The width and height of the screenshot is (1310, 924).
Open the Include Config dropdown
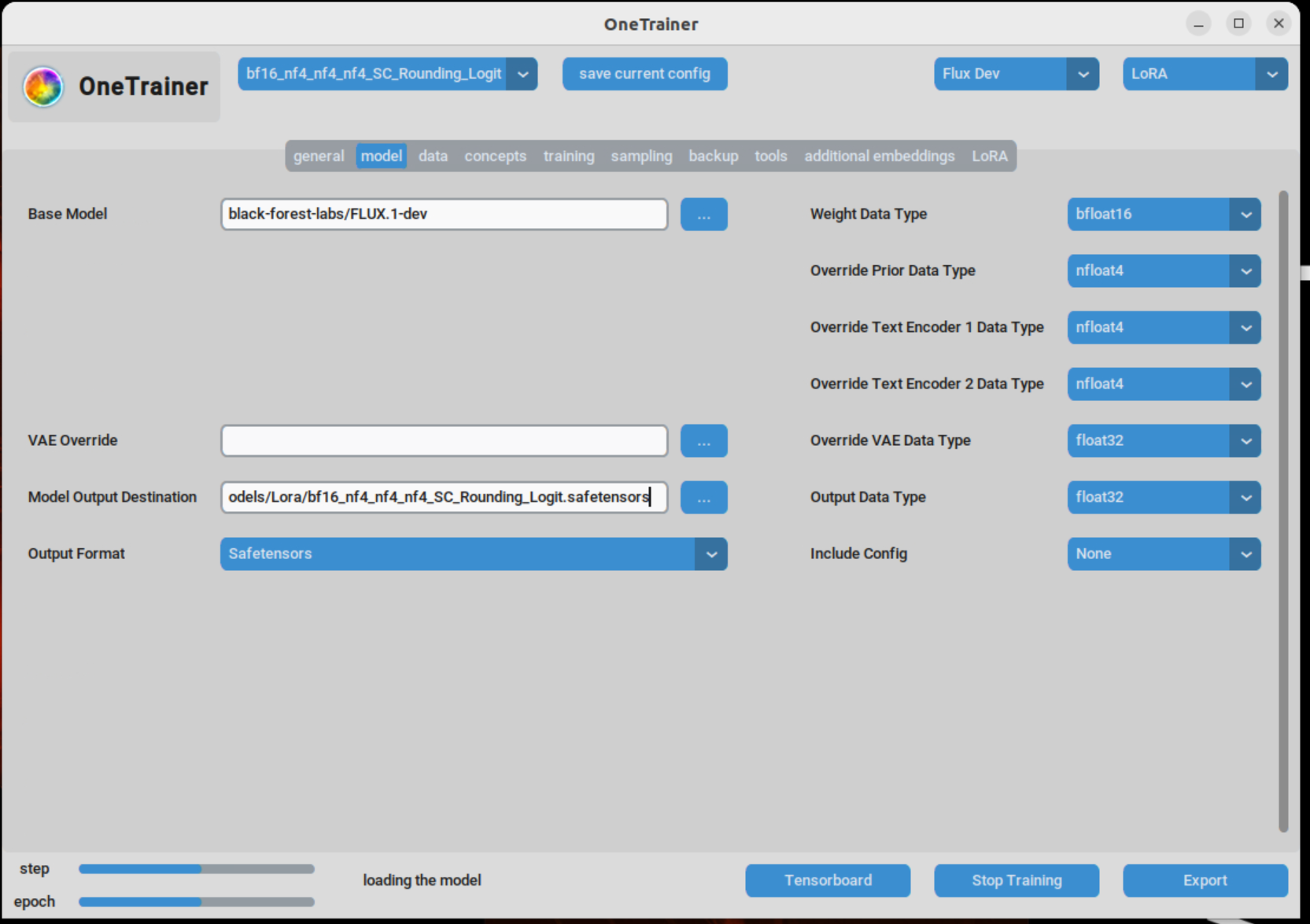pyautogui.click(x=1164, y=554)
